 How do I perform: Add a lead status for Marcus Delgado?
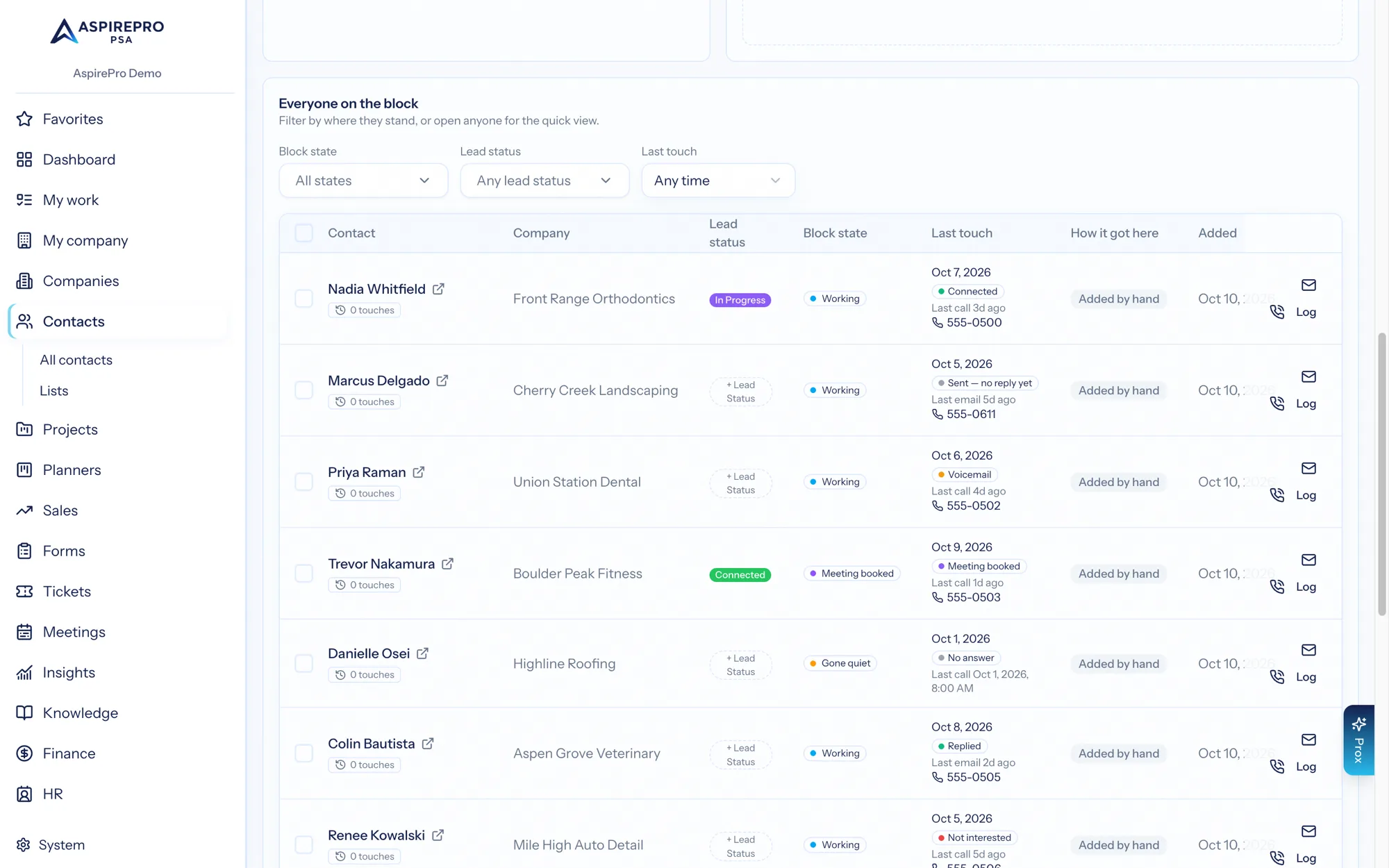(x=740, y=392)
